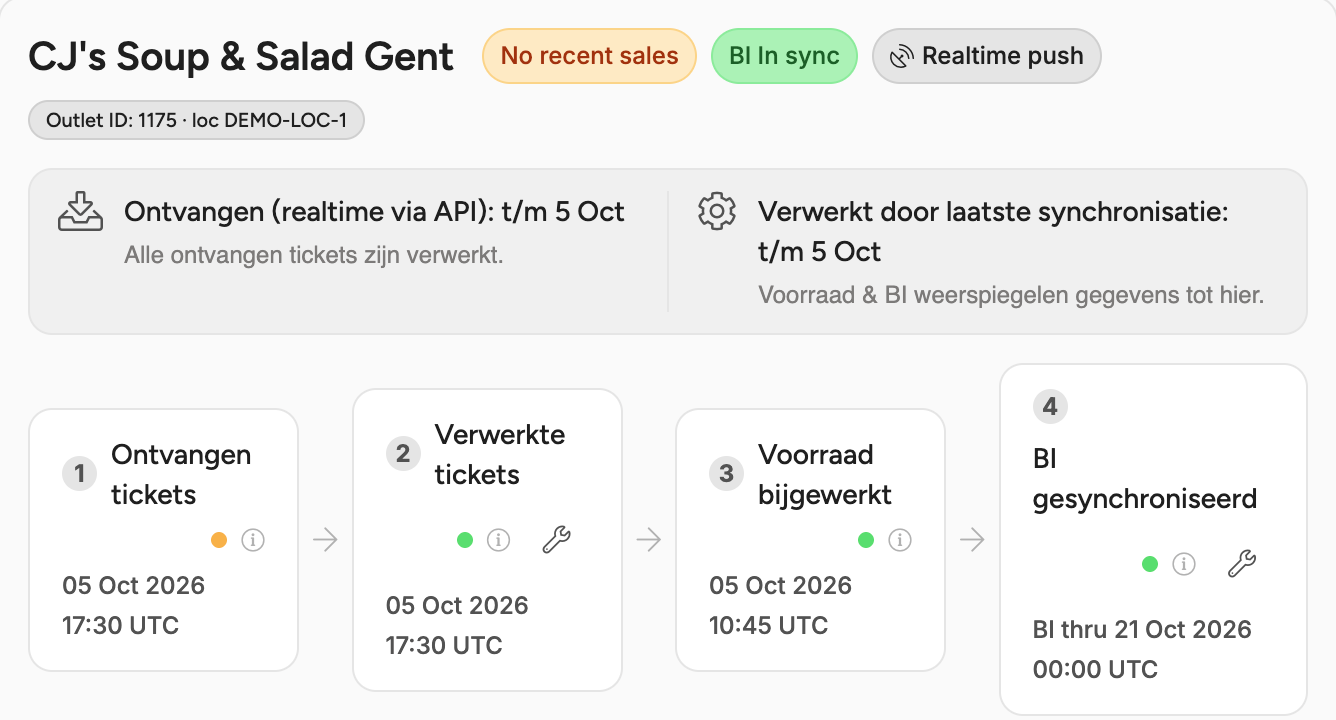The height and width of the screenshot is (720, 1336).
Task: Click the 10:45 UTC timestamp
Action: (769, 626)
